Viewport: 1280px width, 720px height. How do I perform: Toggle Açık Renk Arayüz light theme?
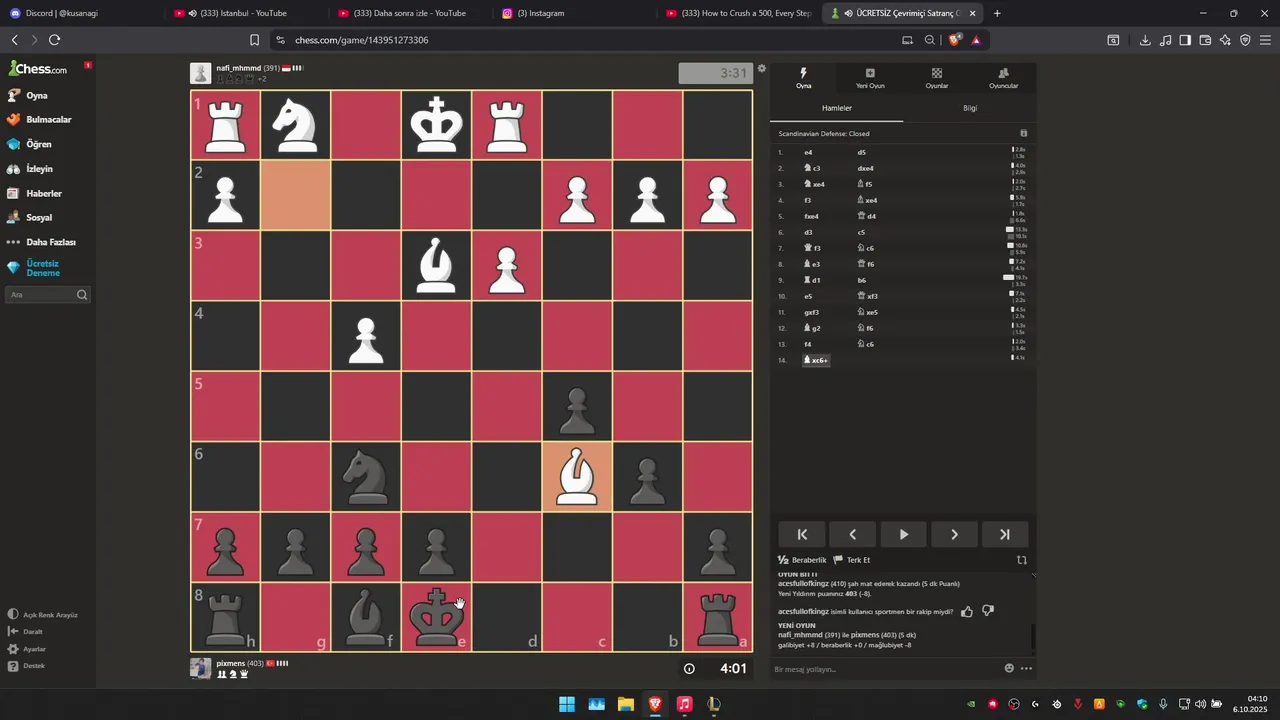43,615
